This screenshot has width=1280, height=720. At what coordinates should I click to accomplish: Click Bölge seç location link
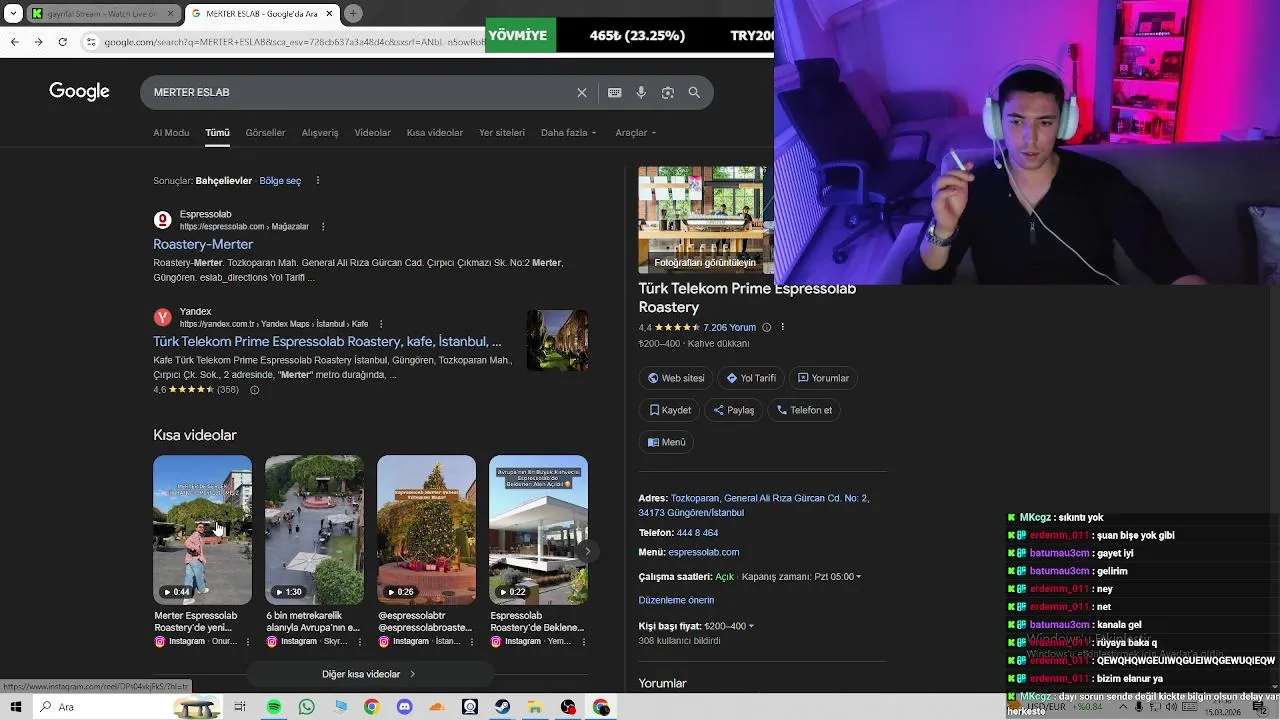coord(280,181)
